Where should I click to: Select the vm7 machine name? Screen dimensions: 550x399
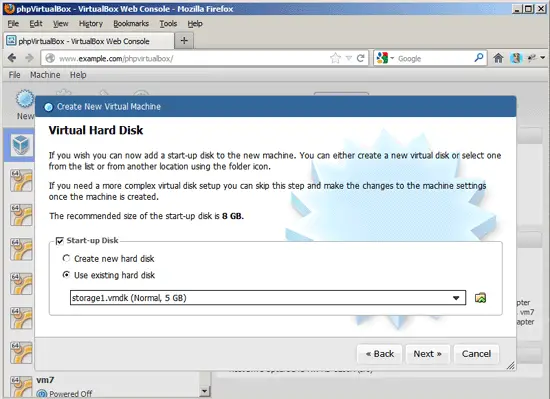coord(45,380)
